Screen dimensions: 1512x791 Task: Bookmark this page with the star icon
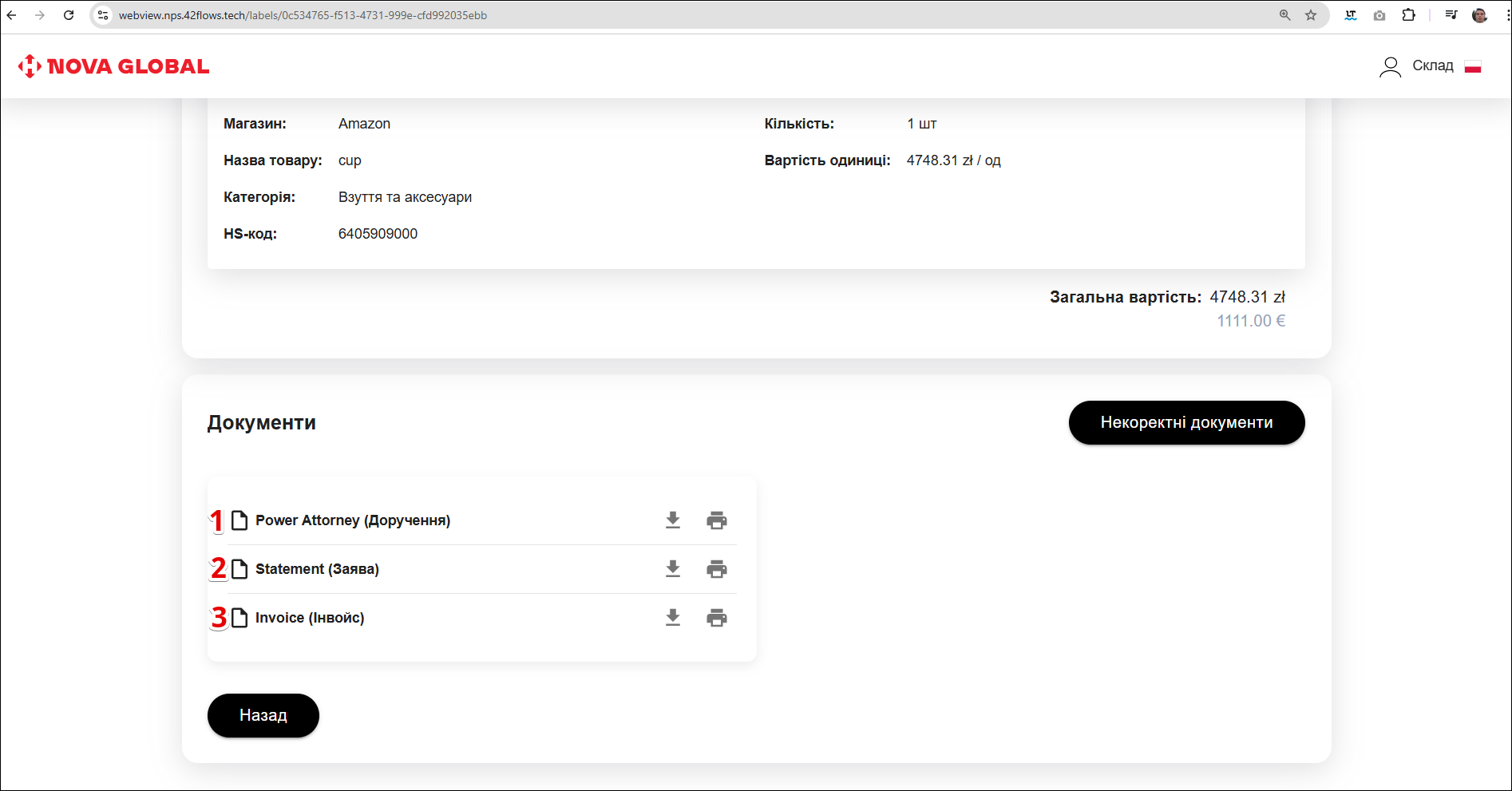(1311, 15)
